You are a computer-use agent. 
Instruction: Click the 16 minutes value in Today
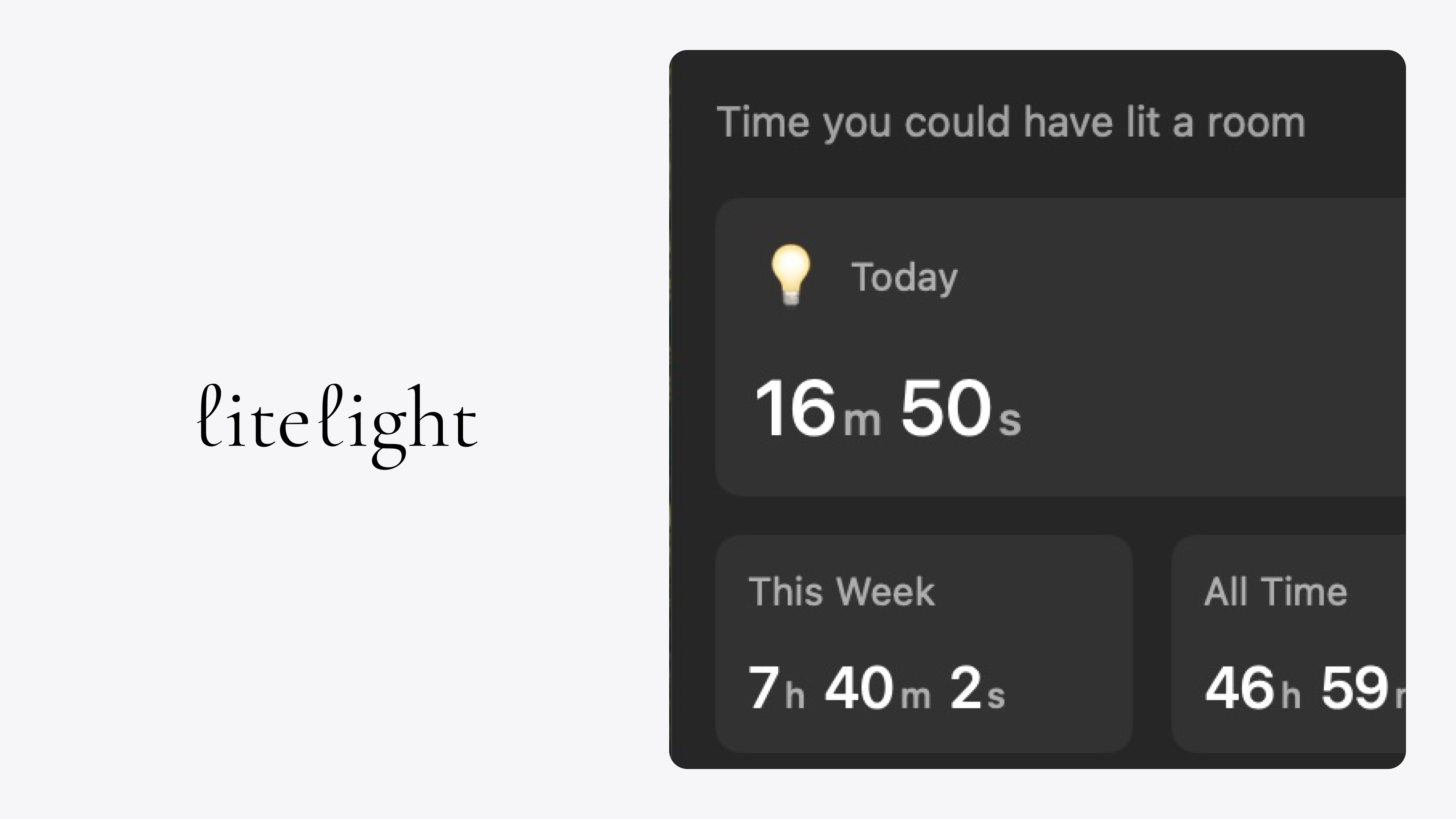pos(795,408)
